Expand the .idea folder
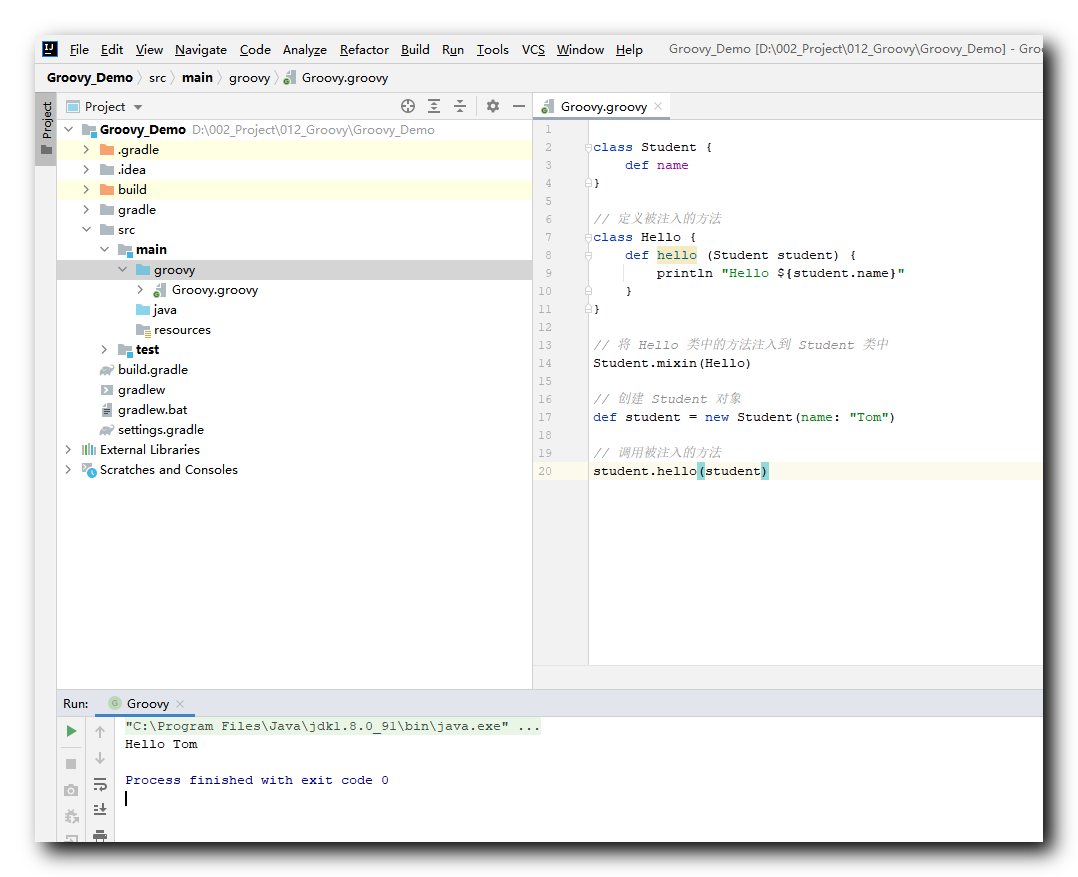The height and width of the screenshot is (877, 1078). [86, 170]
